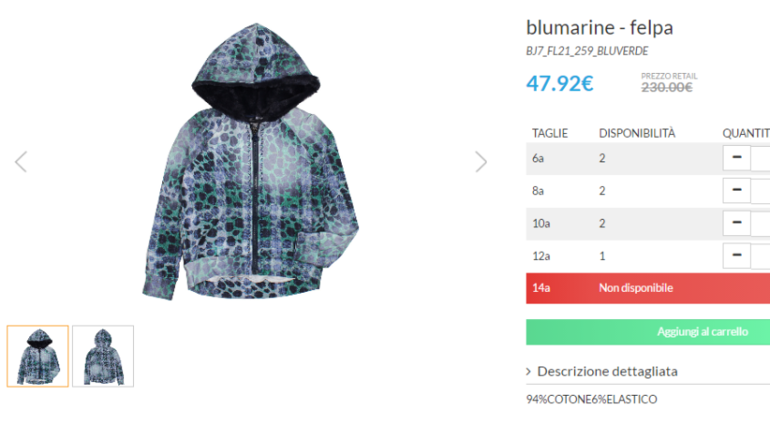Click the main hoodie product image

click(251, 162)
